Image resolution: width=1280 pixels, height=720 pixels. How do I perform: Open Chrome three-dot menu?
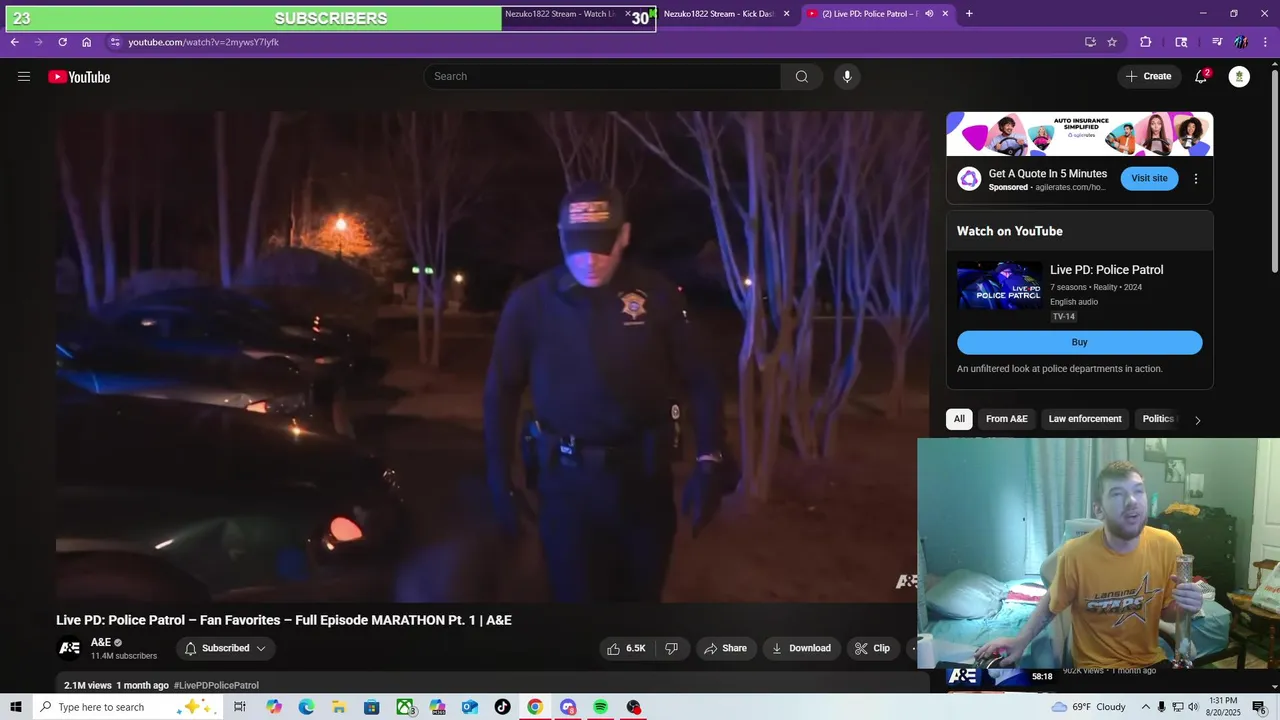tap(1266, 42)
